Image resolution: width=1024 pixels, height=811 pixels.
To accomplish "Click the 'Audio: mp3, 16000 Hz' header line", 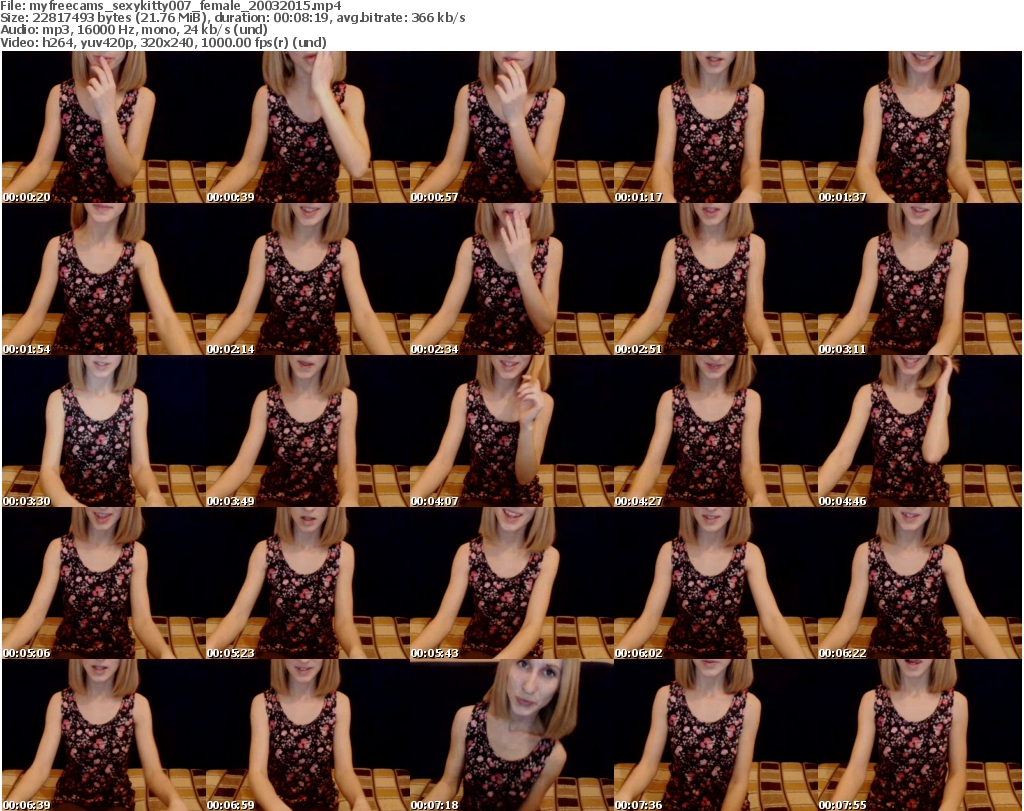I will [134, 30].
